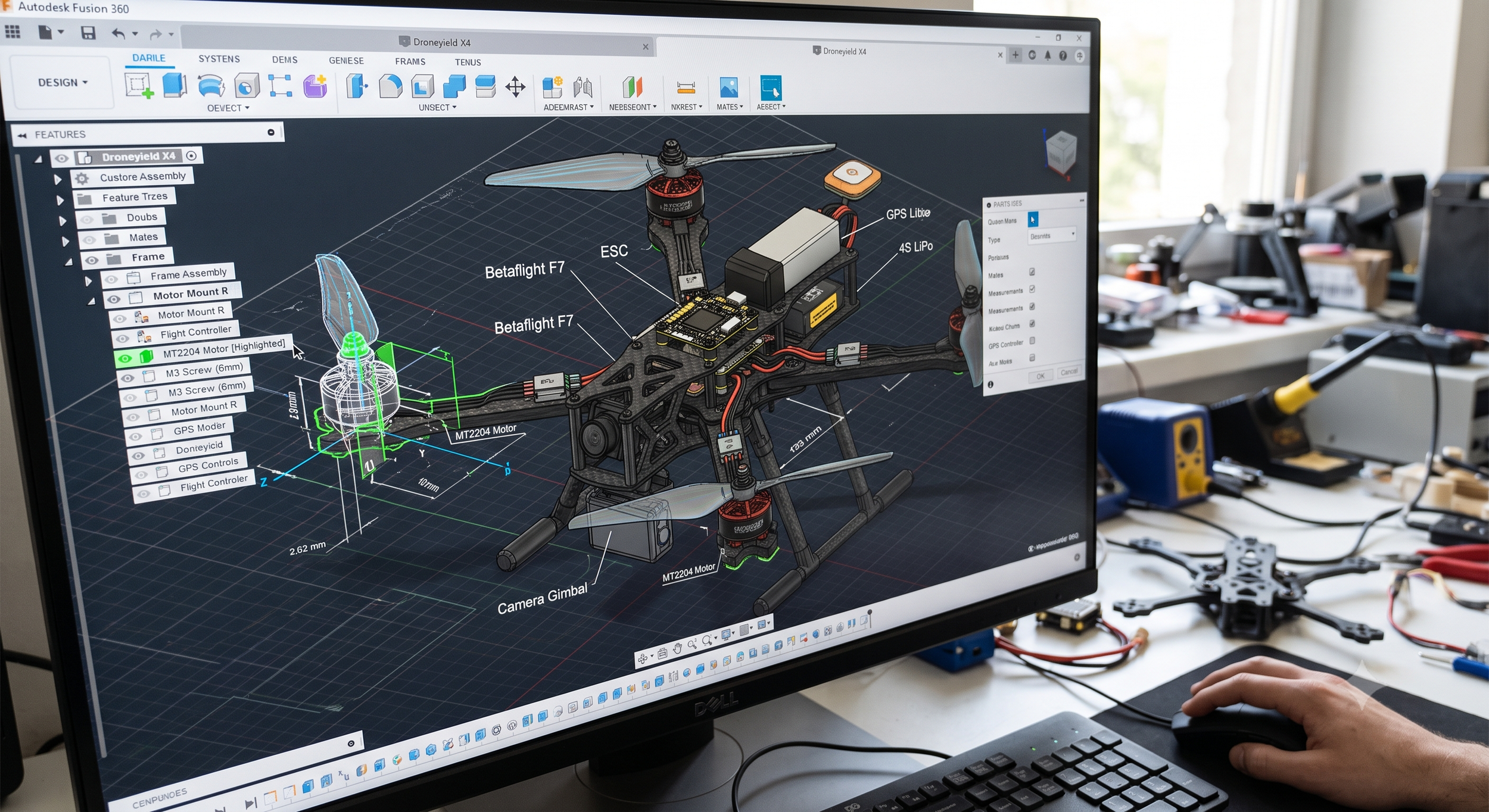Expand the Feature Trzes folder
Screen dimensions: 1489x812
point(60,200)
